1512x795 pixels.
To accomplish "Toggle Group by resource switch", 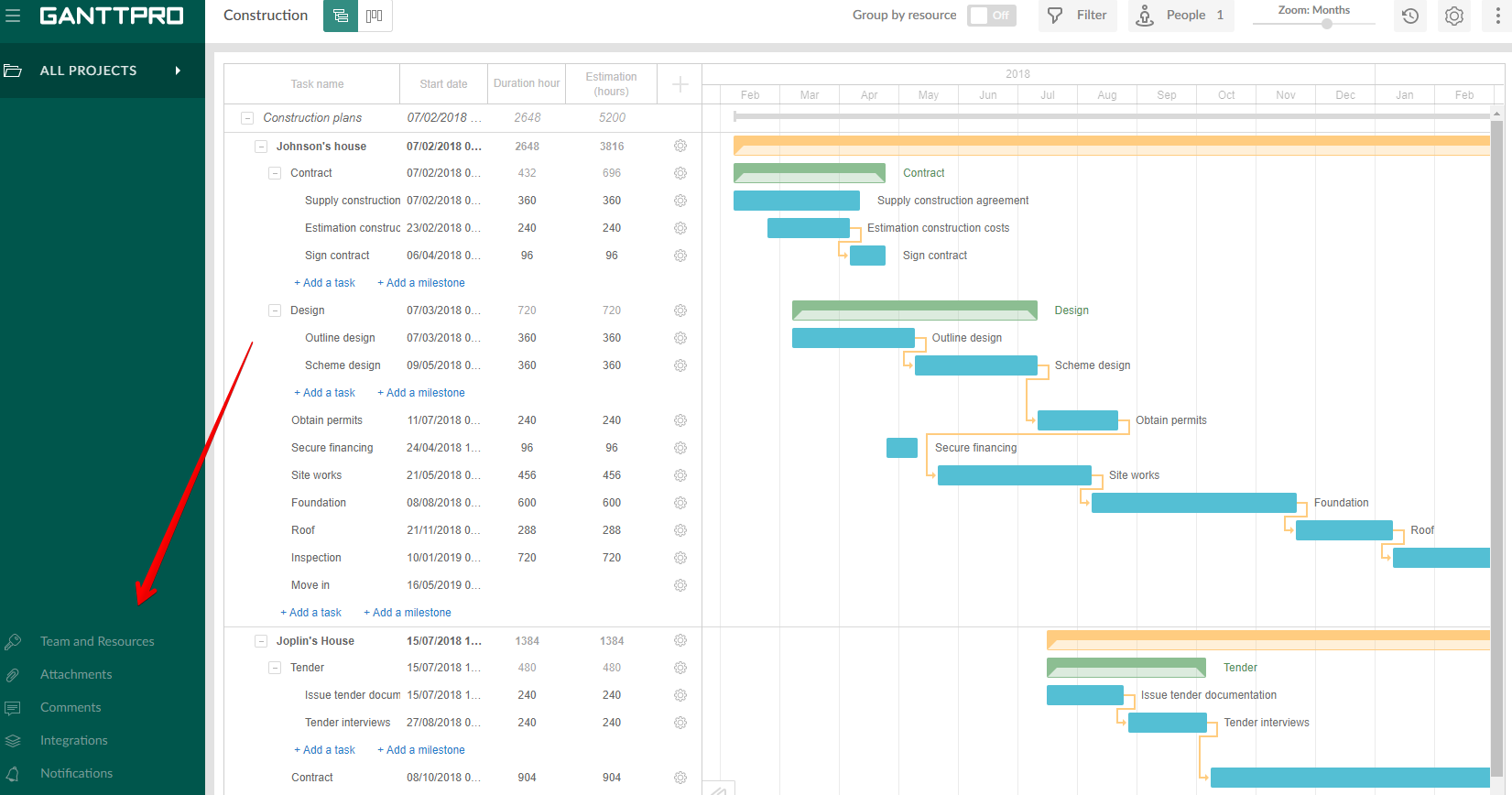I will (992, 16).
